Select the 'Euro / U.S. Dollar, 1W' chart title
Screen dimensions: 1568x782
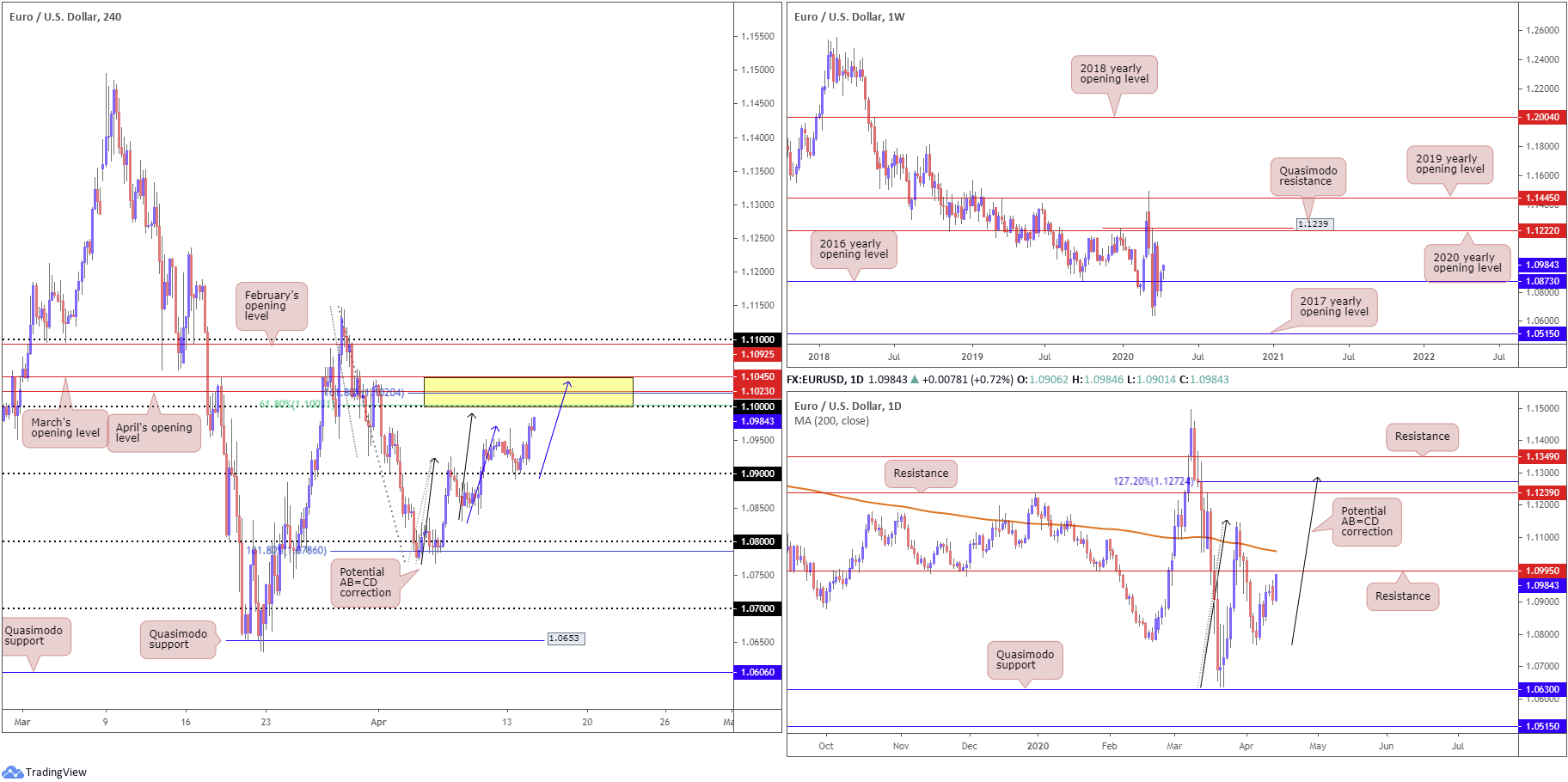point(849,16)
